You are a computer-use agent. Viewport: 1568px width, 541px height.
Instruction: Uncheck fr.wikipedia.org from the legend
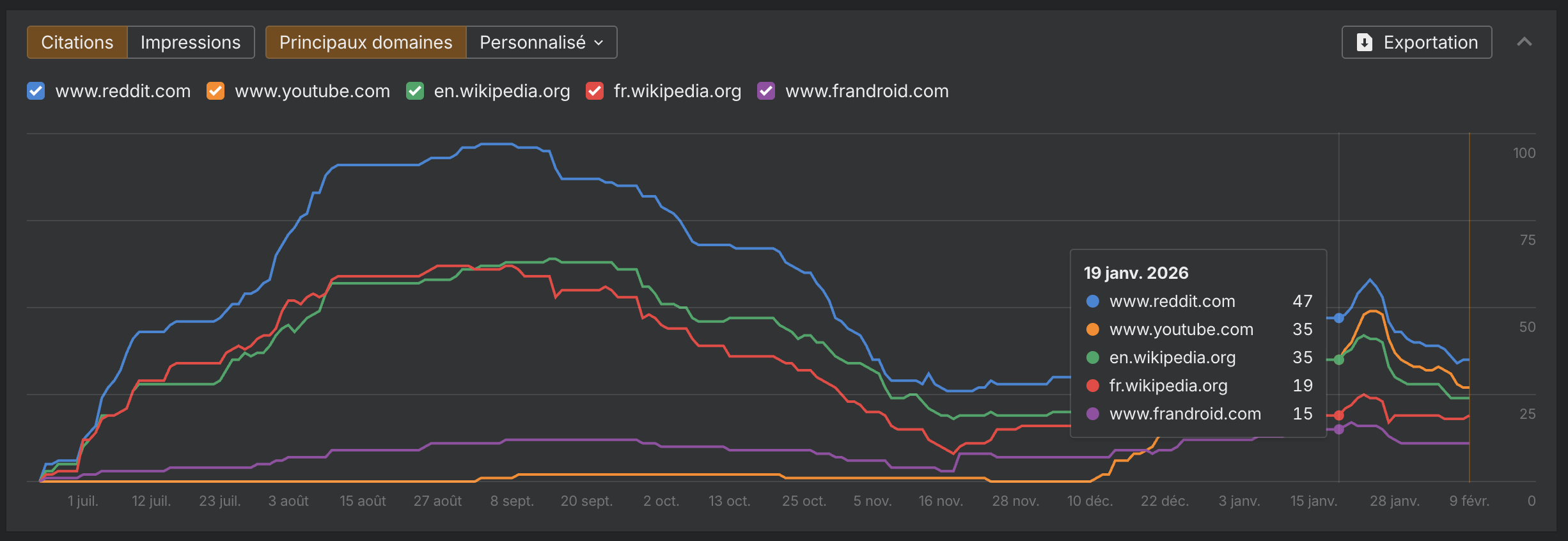pyautogui.click(x=594, y=91)
